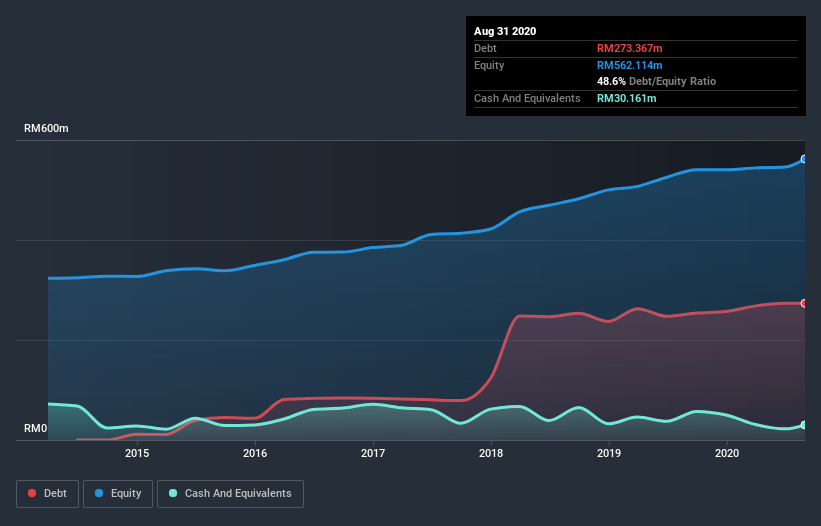The image size is (821, 526).
Task: Click the RM562.114m equity value
Action: (629, 65)
